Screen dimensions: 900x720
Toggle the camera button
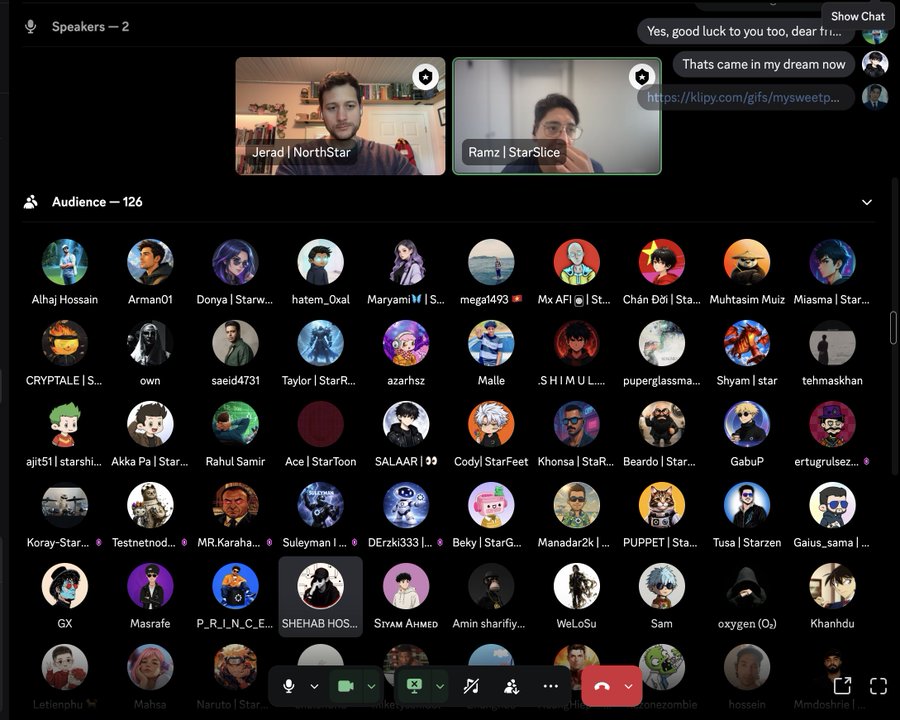click(346, 686)
